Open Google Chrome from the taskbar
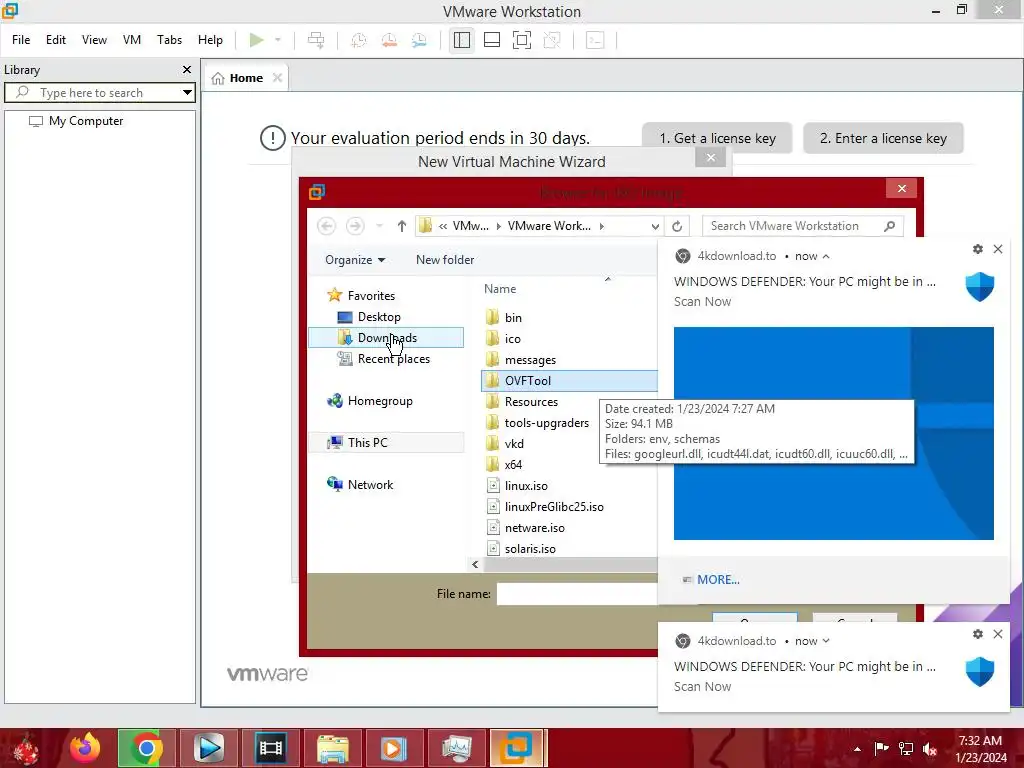 pyautogui.click(x=146, y=748)
